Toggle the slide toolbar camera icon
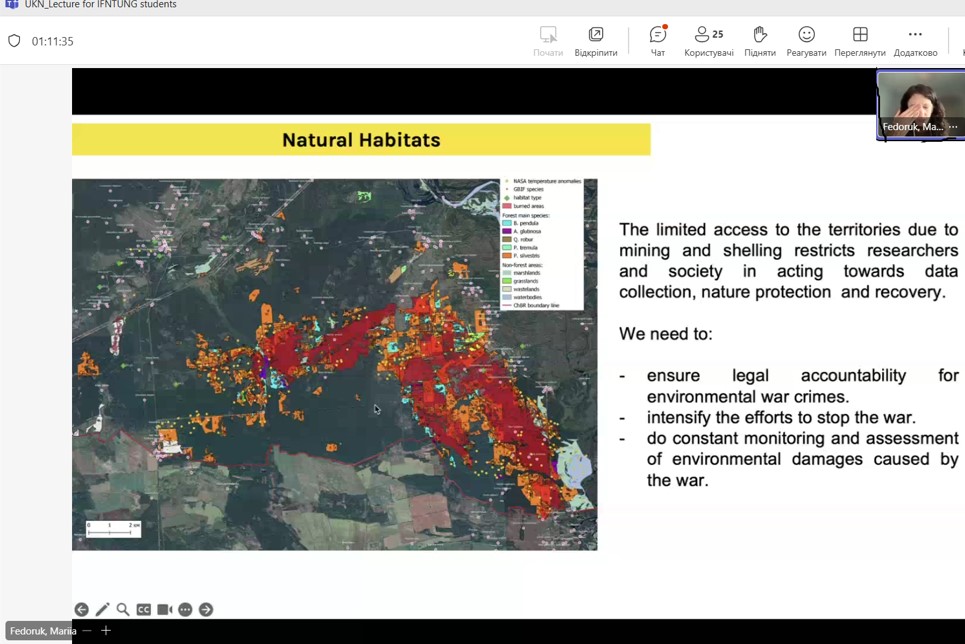Viewport: 965px width, 644px height. (x=165, y=610)
